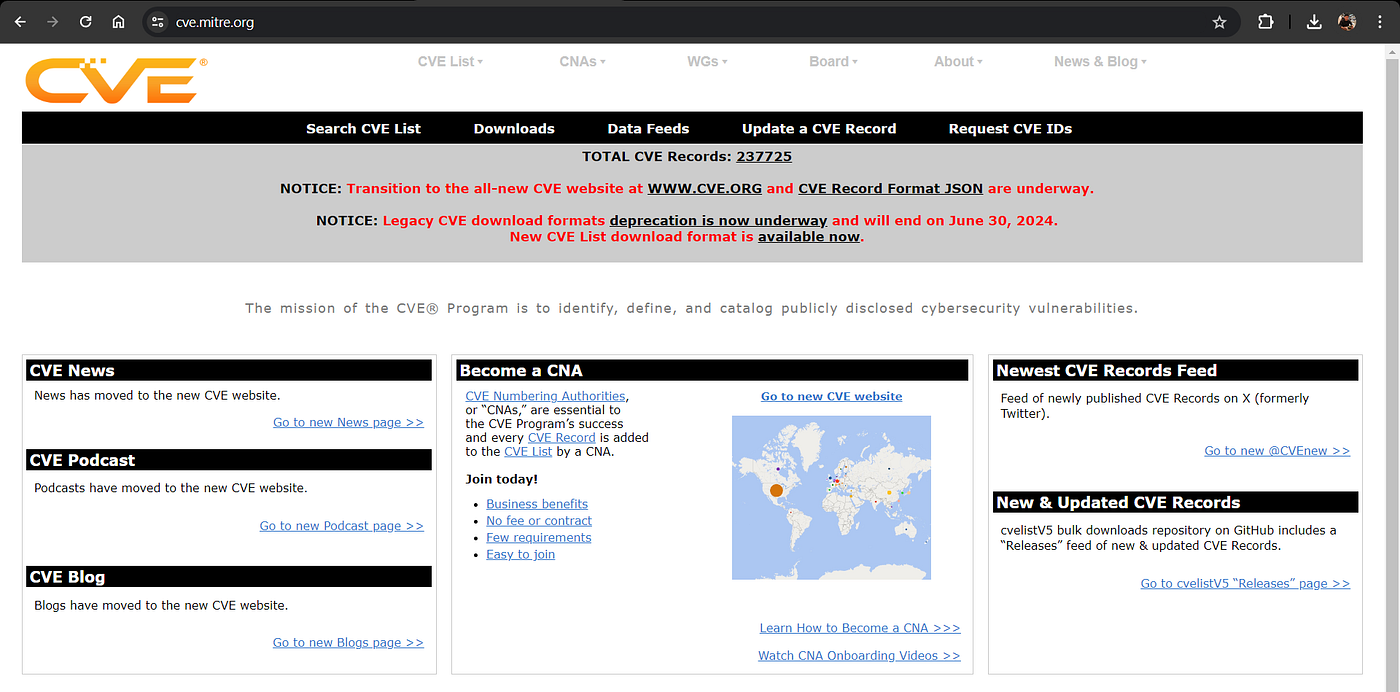Open Data Feeds in the black bar

click(x=648, y=128)
